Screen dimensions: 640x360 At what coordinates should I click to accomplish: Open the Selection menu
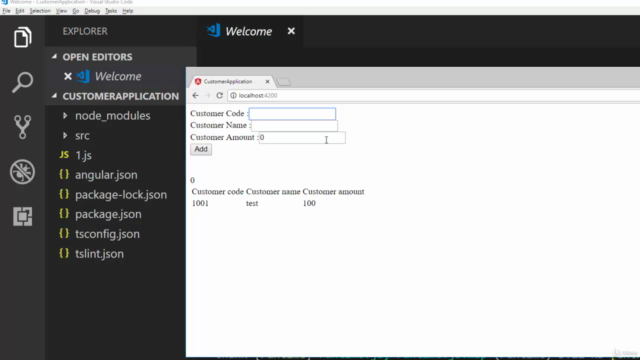click(40, 11)
